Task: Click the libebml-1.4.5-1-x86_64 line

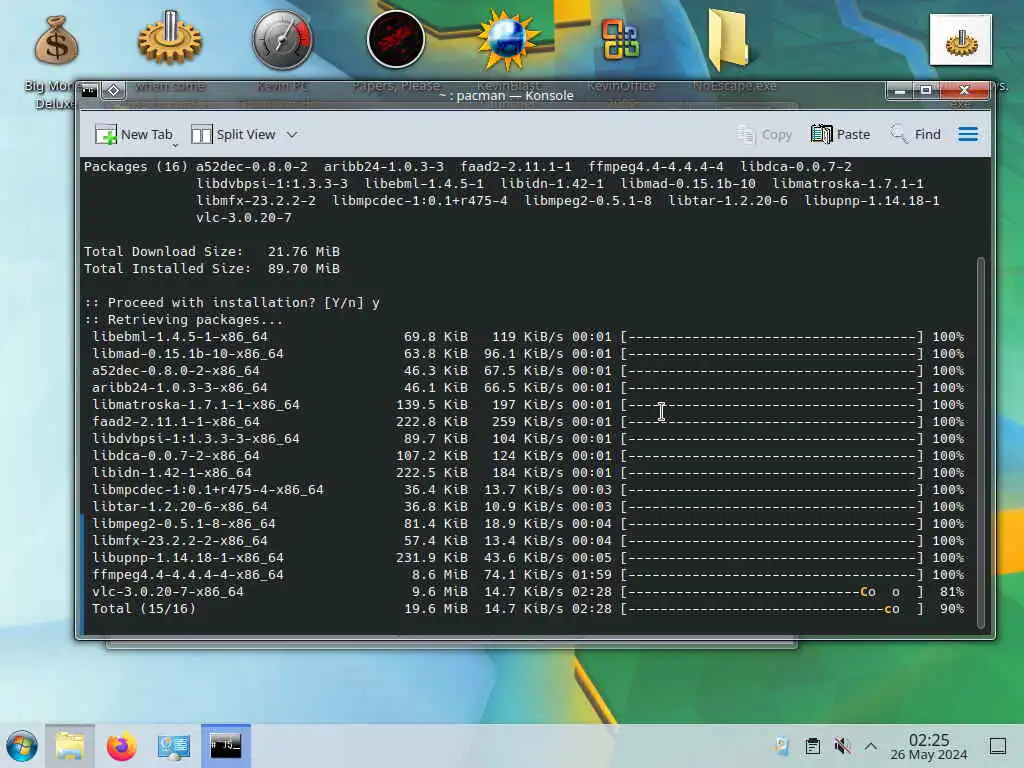Action: (x=528, y=337)
